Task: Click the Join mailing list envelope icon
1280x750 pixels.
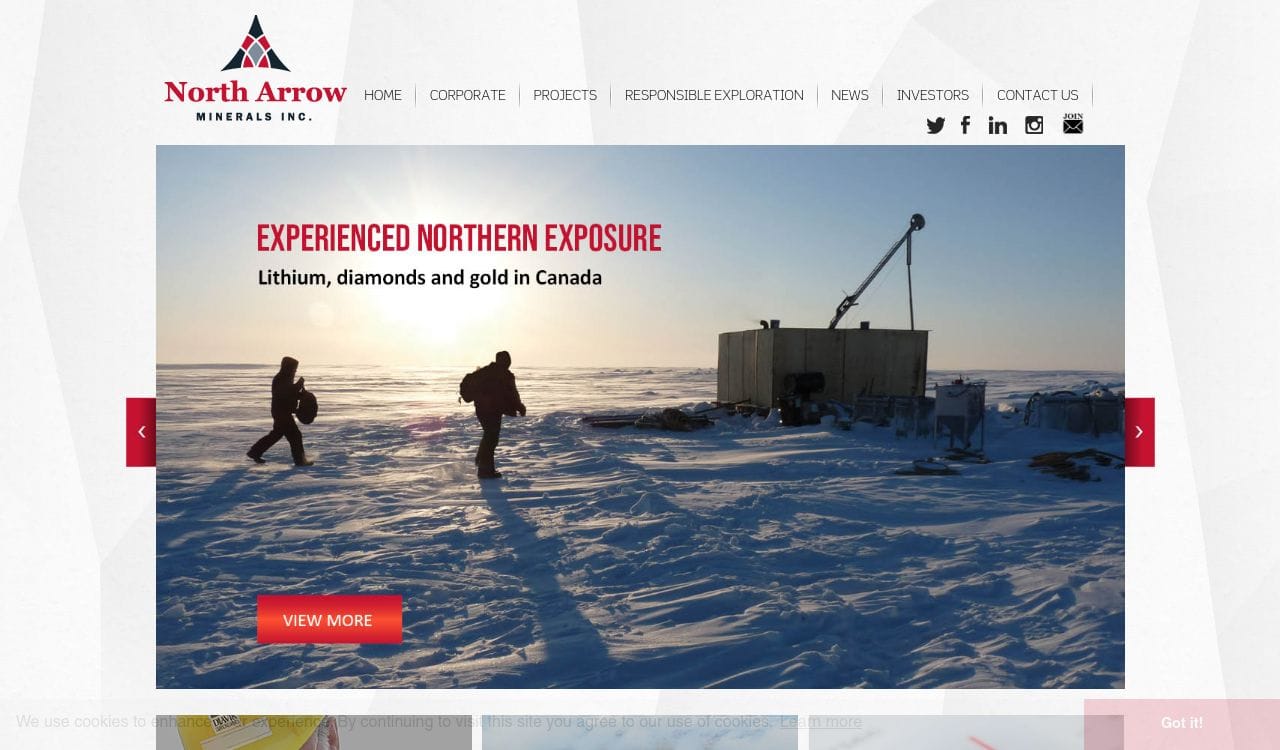Action: tap(1073, 124)
